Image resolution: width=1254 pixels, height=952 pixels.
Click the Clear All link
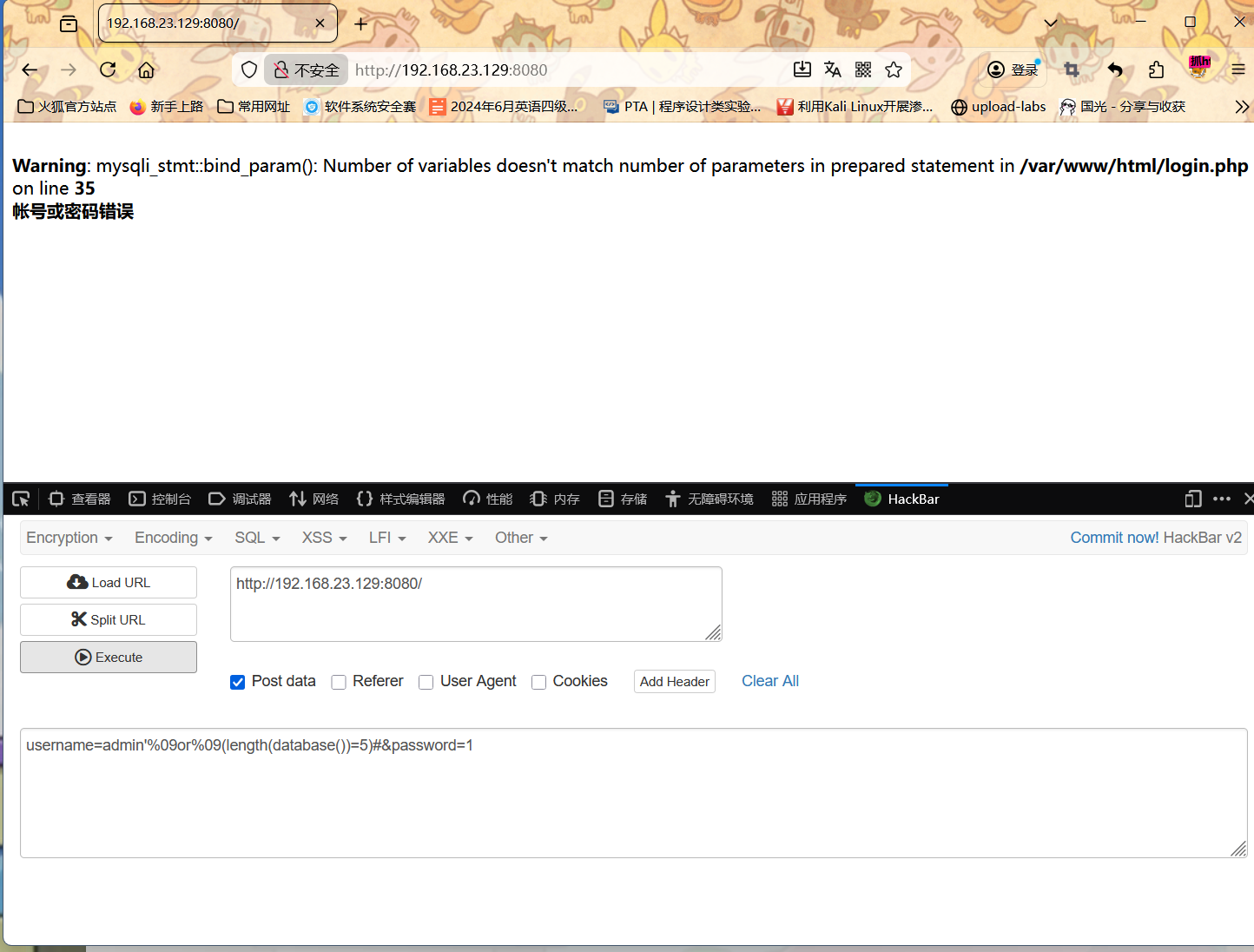point(769,681)
